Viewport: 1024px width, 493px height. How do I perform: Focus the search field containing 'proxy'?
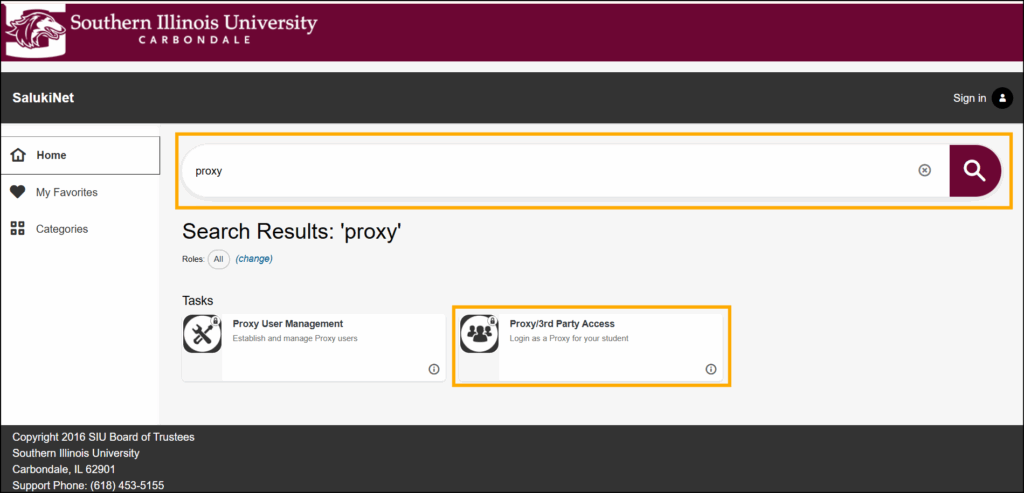point(550,171)
